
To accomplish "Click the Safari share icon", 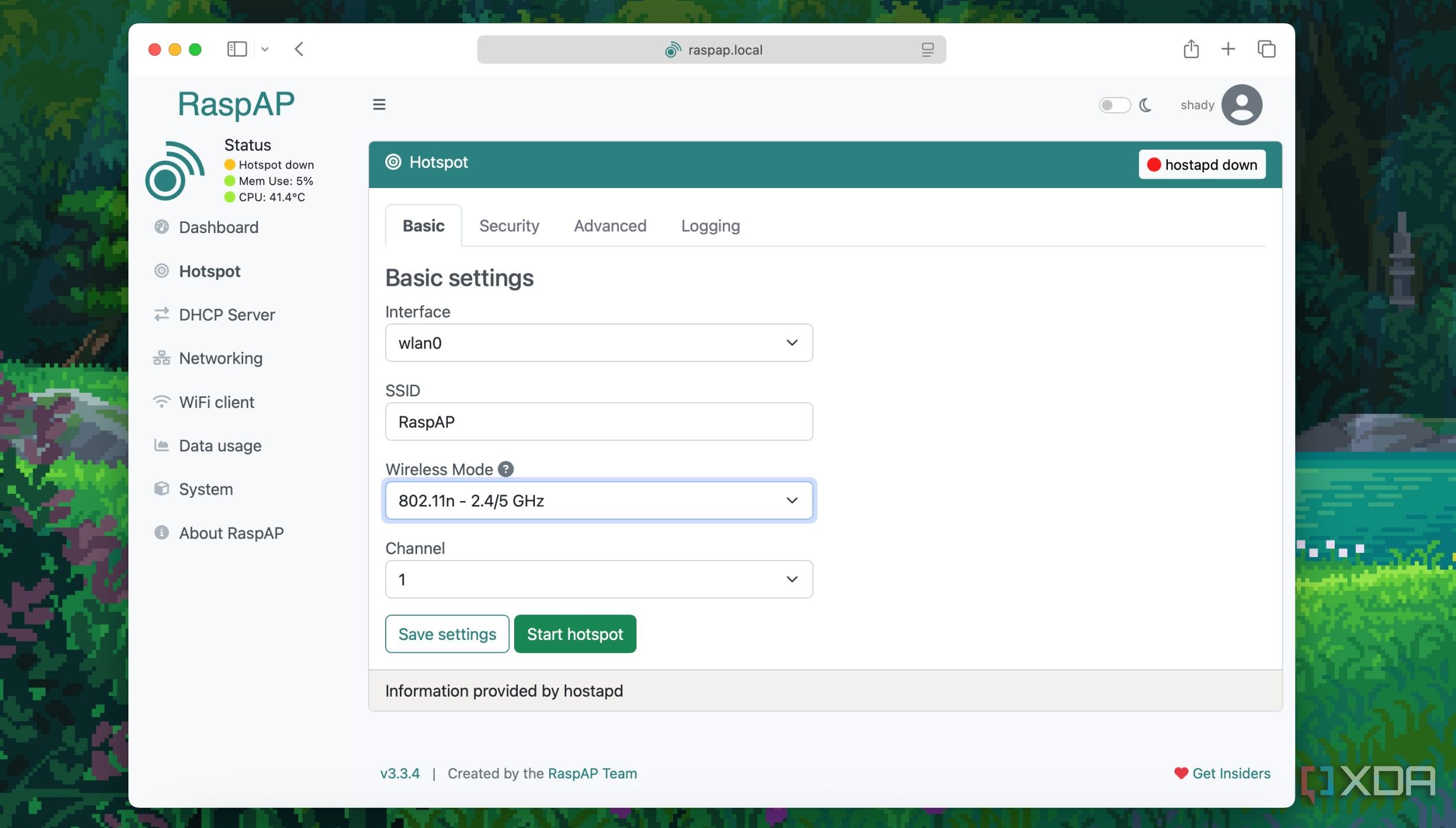I will coord(1191,49).
